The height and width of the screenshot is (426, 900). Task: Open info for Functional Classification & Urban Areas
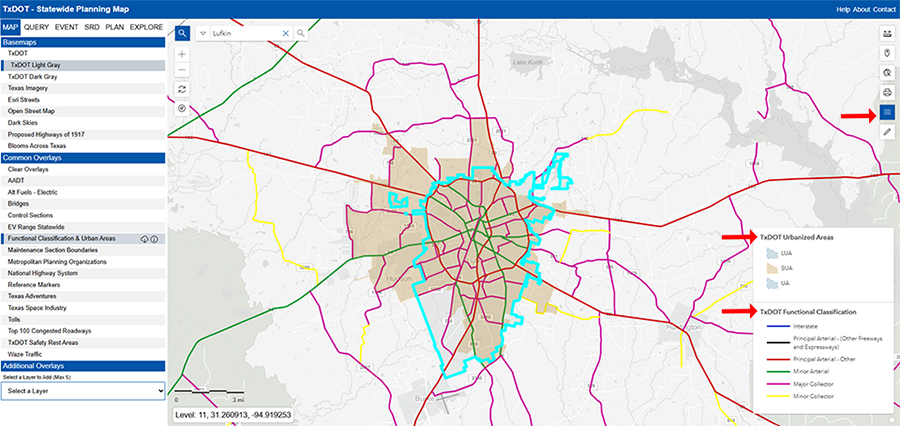coord(154,239)
